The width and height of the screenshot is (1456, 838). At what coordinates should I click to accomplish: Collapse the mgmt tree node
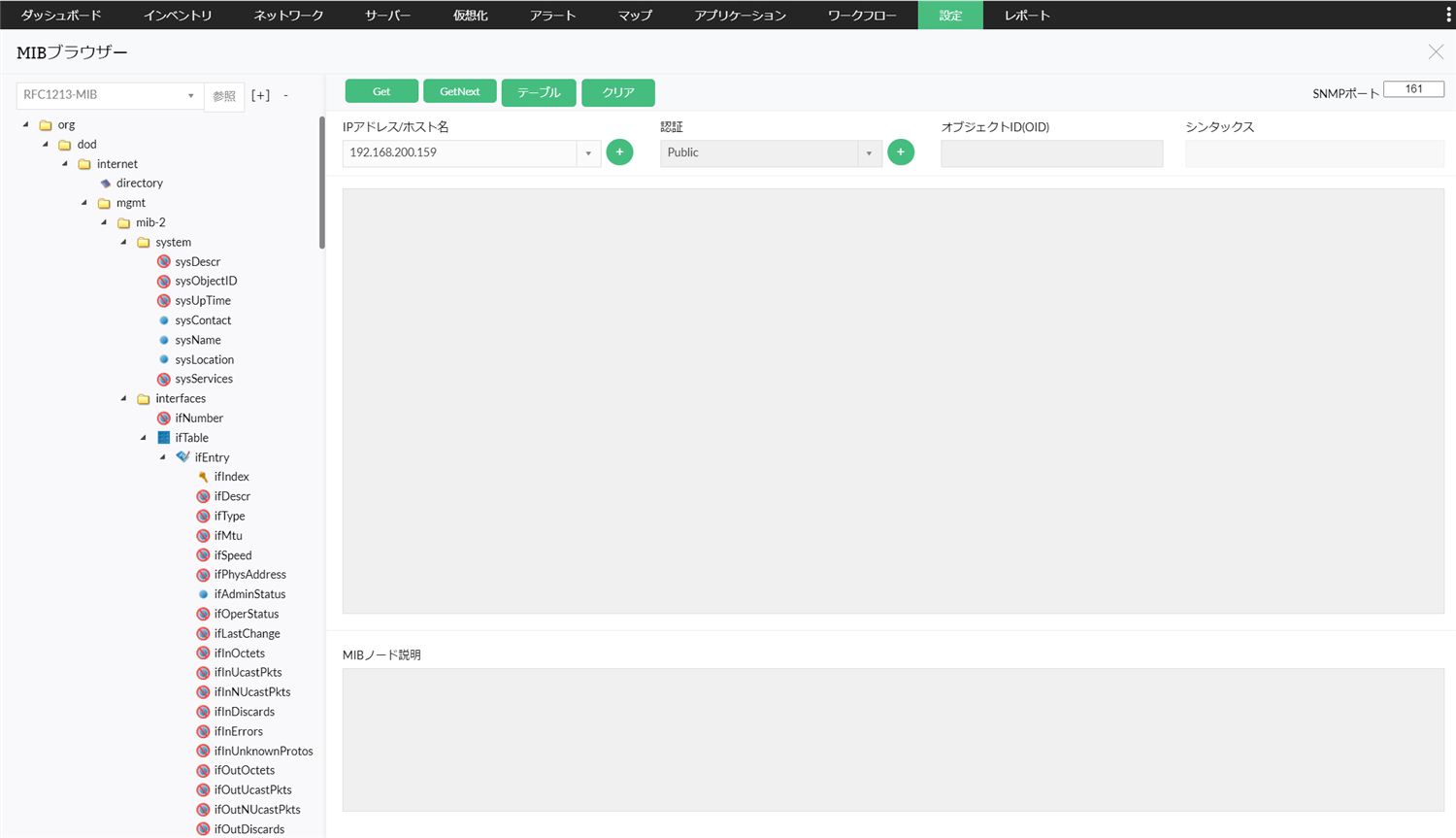click(x=84, y=203)
